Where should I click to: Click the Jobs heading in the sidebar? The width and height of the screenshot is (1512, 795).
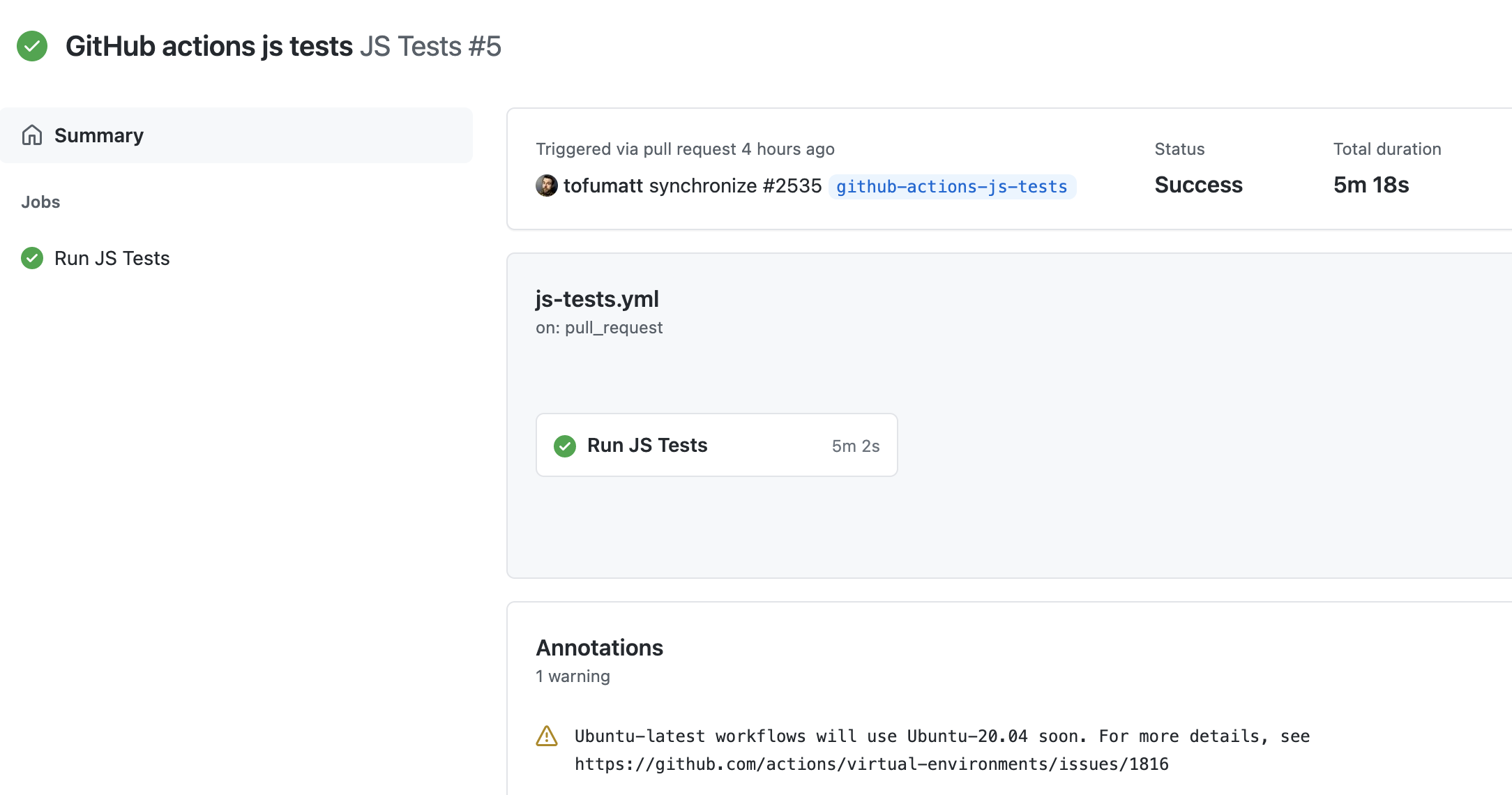(x=40, y=202)
